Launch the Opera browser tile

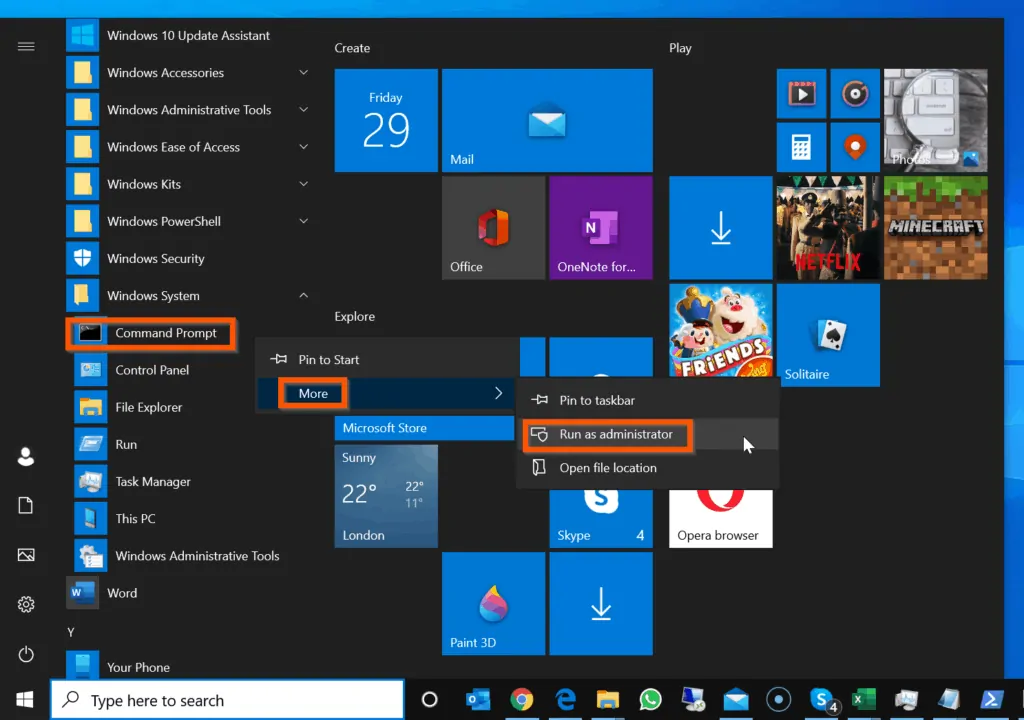click(x=721, y=518)
